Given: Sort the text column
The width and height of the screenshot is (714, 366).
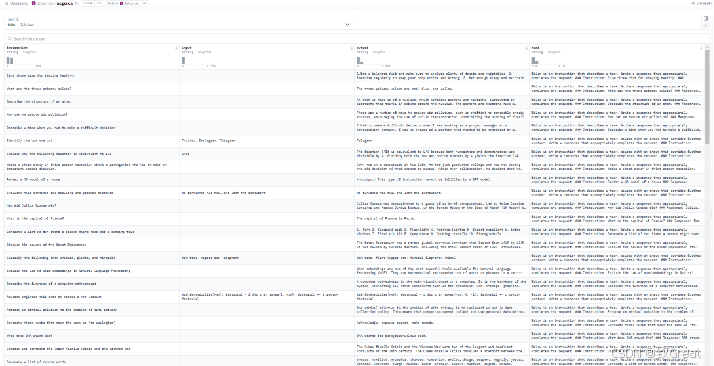Looking at the screenshot, I should coord(701,48).
